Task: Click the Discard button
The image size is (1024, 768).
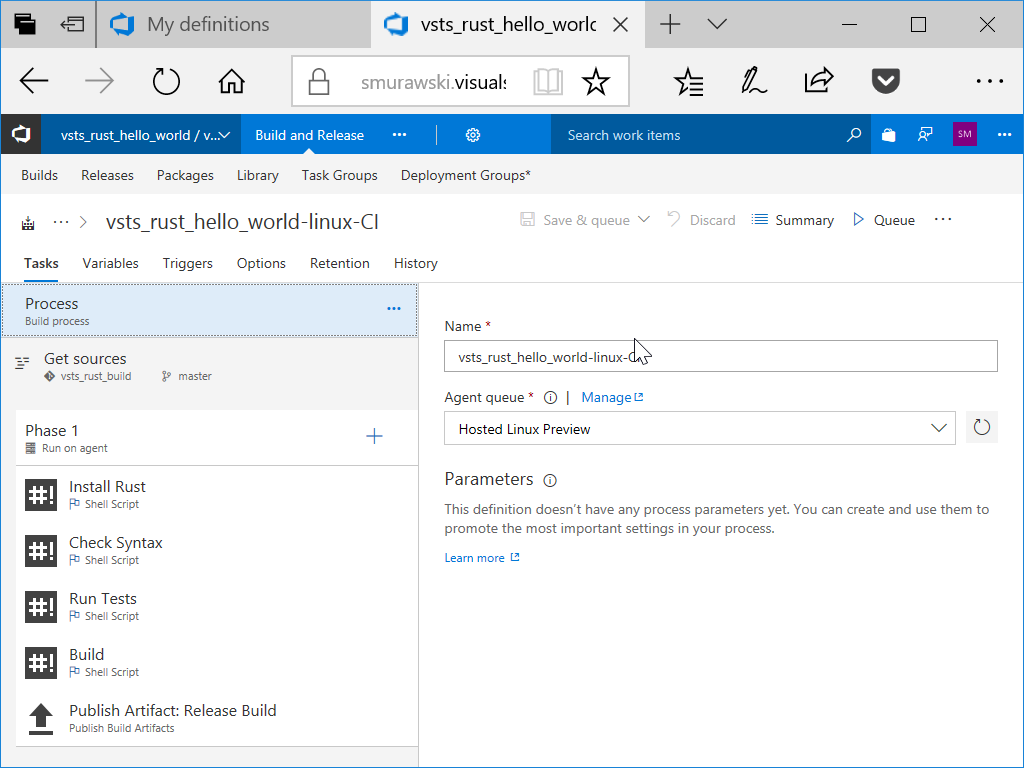Action: point(701,220)
